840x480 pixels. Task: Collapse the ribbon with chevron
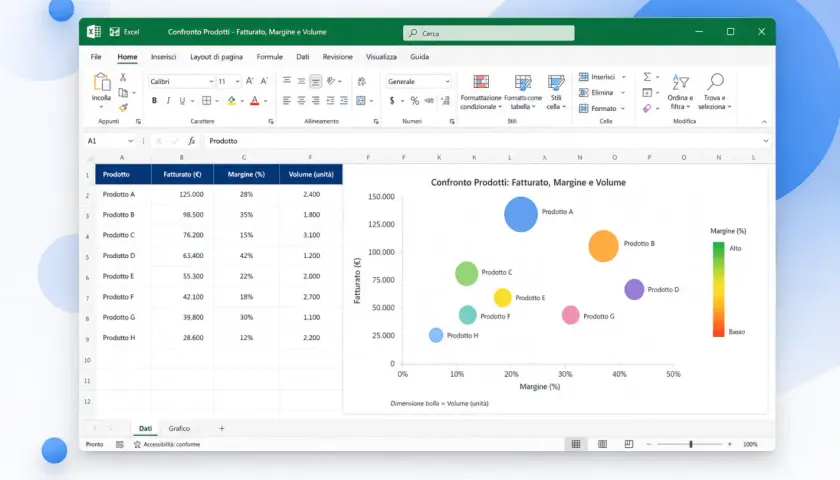pos(764,122)
